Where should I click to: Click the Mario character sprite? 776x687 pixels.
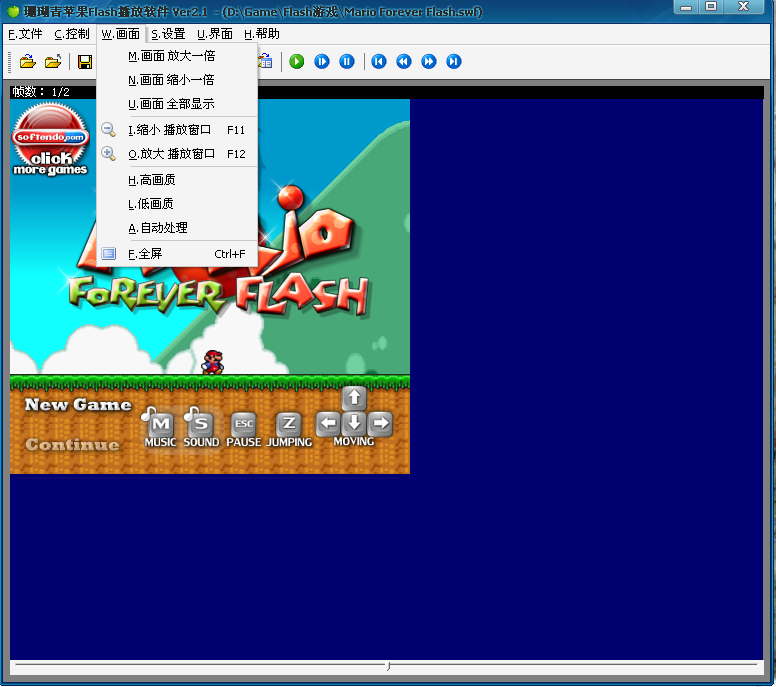point(212,362)
